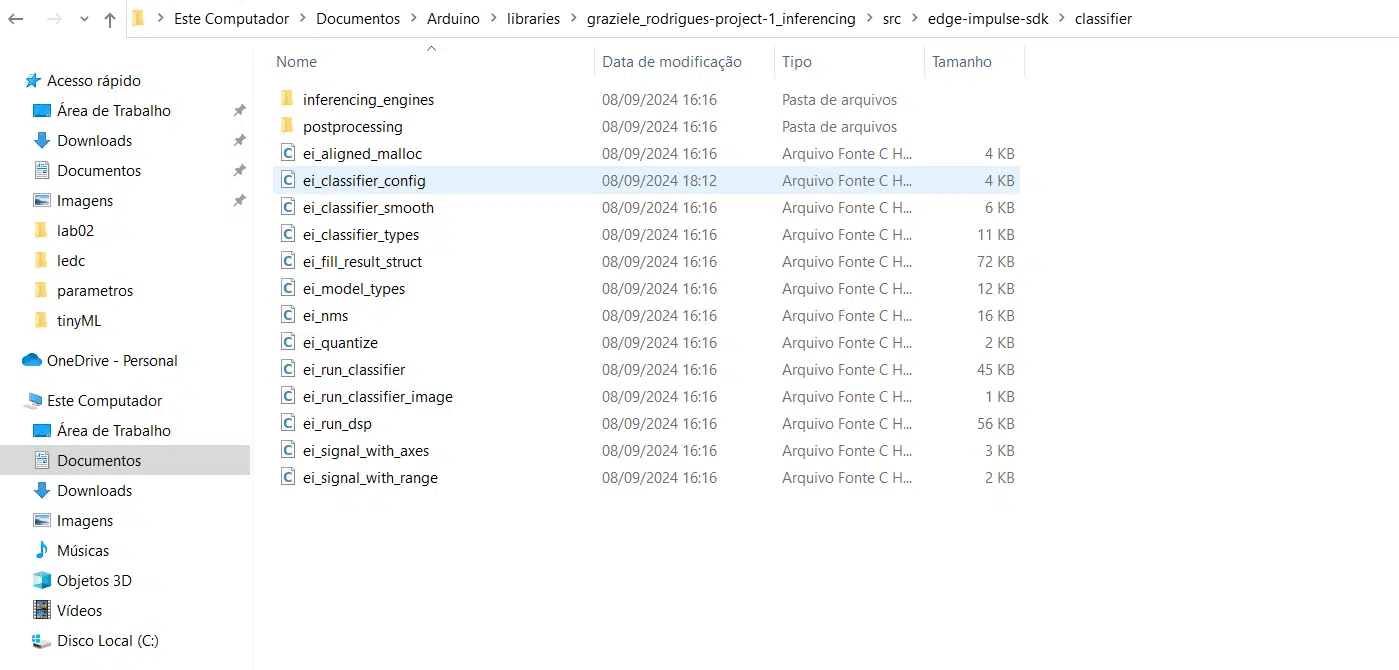
Task: Select Acesso rápido in navigation pane
Action: [93, 80]
